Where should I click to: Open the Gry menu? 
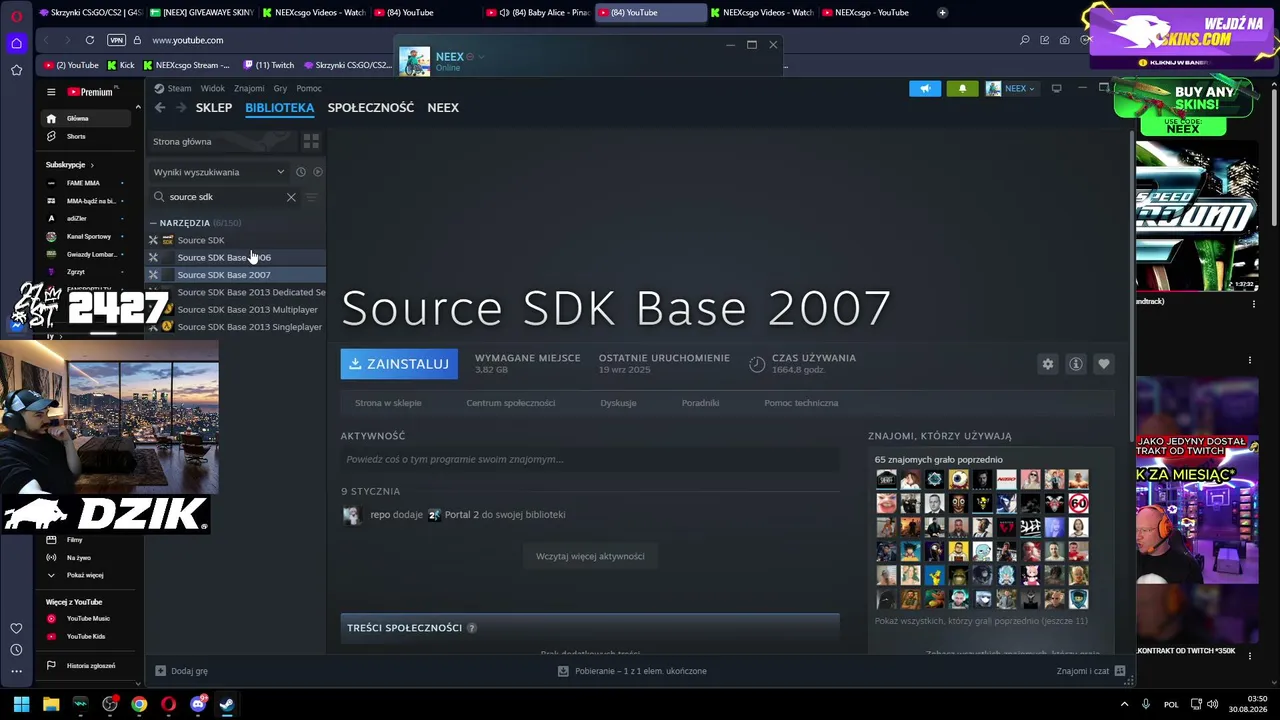(x=280, y=88)
